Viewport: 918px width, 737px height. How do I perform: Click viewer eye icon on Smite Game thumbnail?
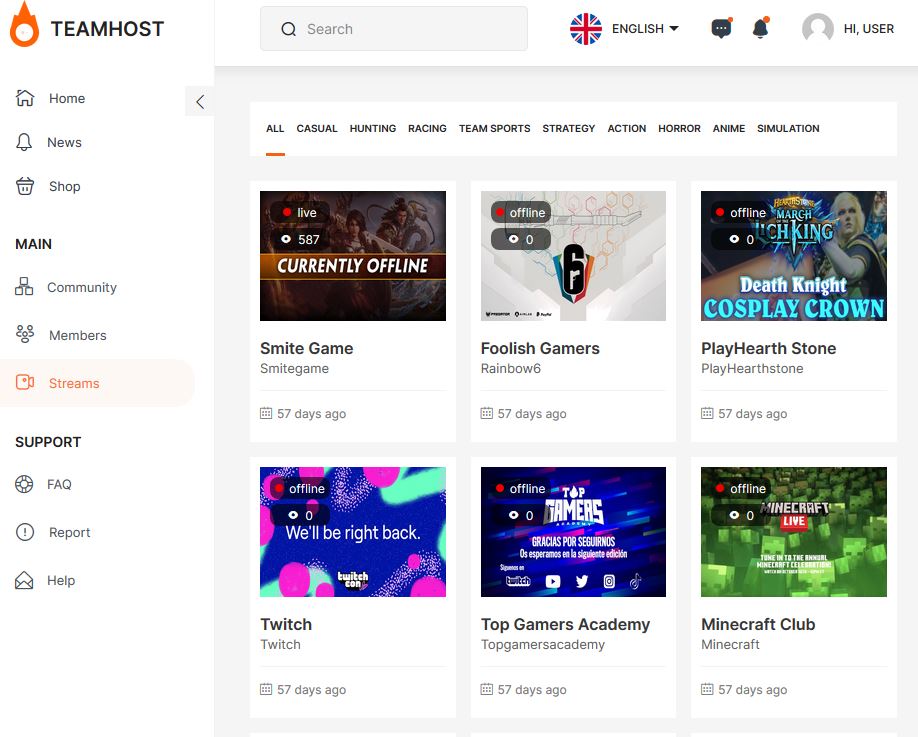coord(286,239)
